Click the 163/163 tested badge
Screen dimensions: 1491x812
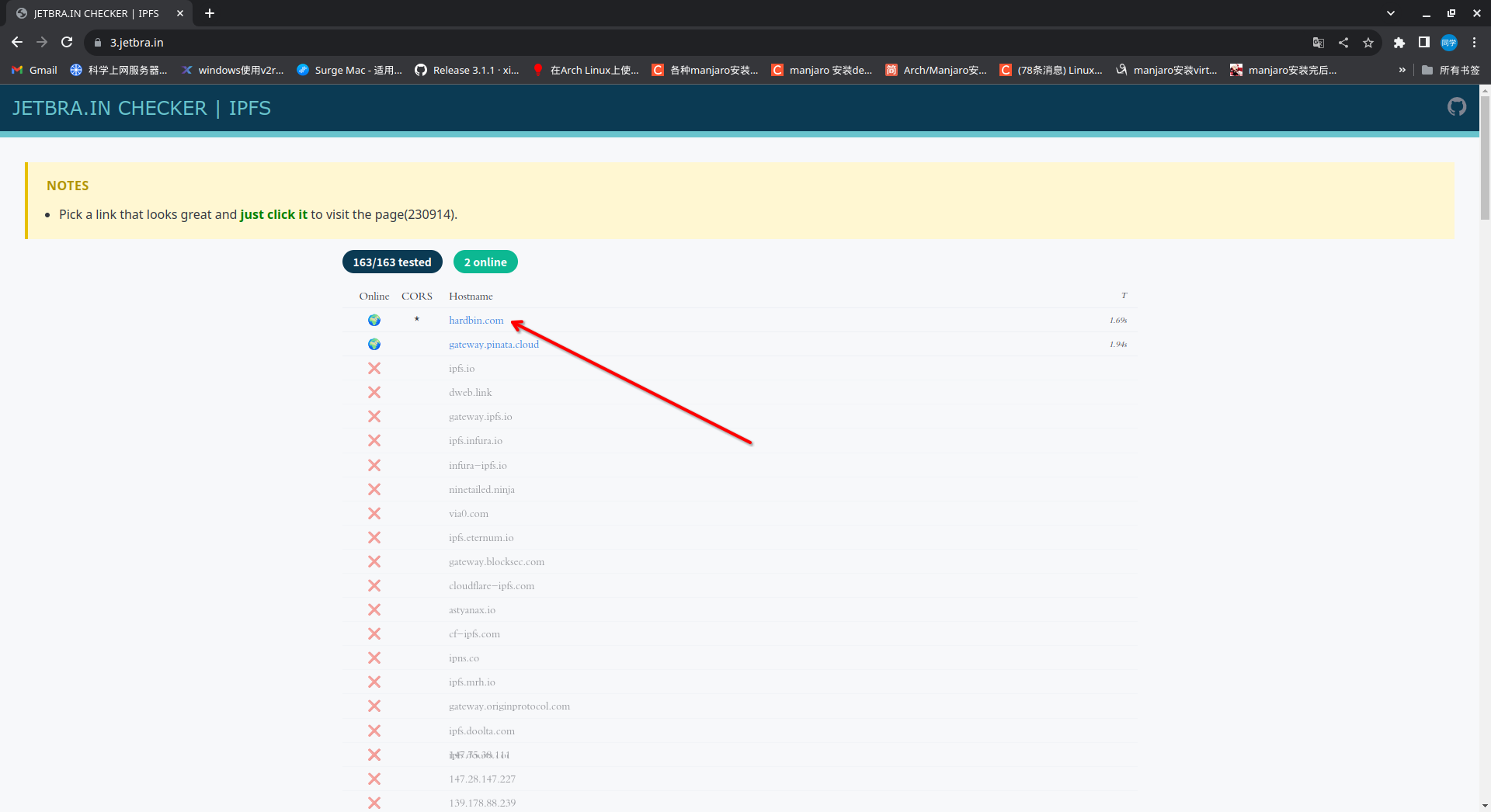[x=392, y=262]
